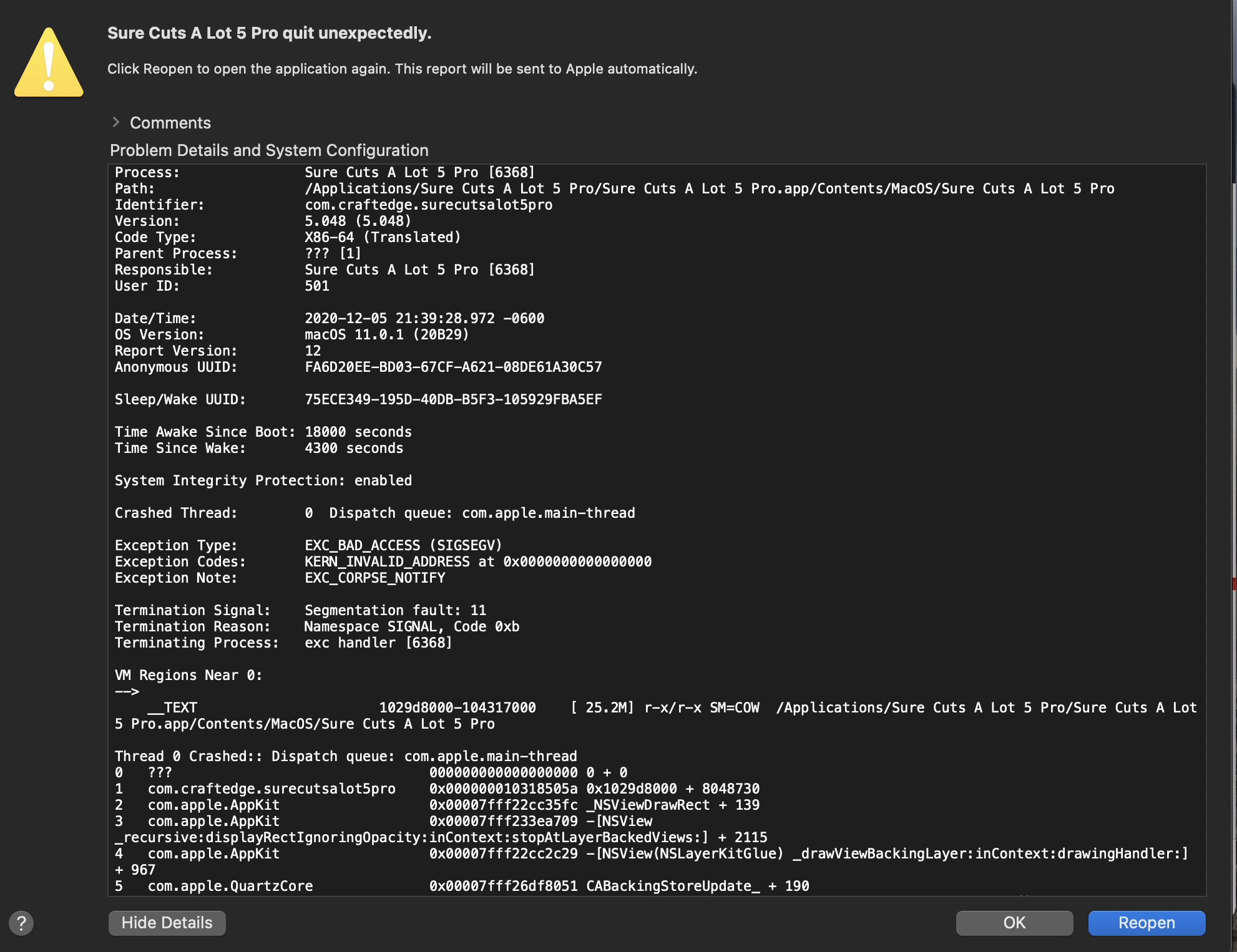Click the Time Awake Since Boot 18000 seconds
Screen dimensions: 1237x952
263,432
